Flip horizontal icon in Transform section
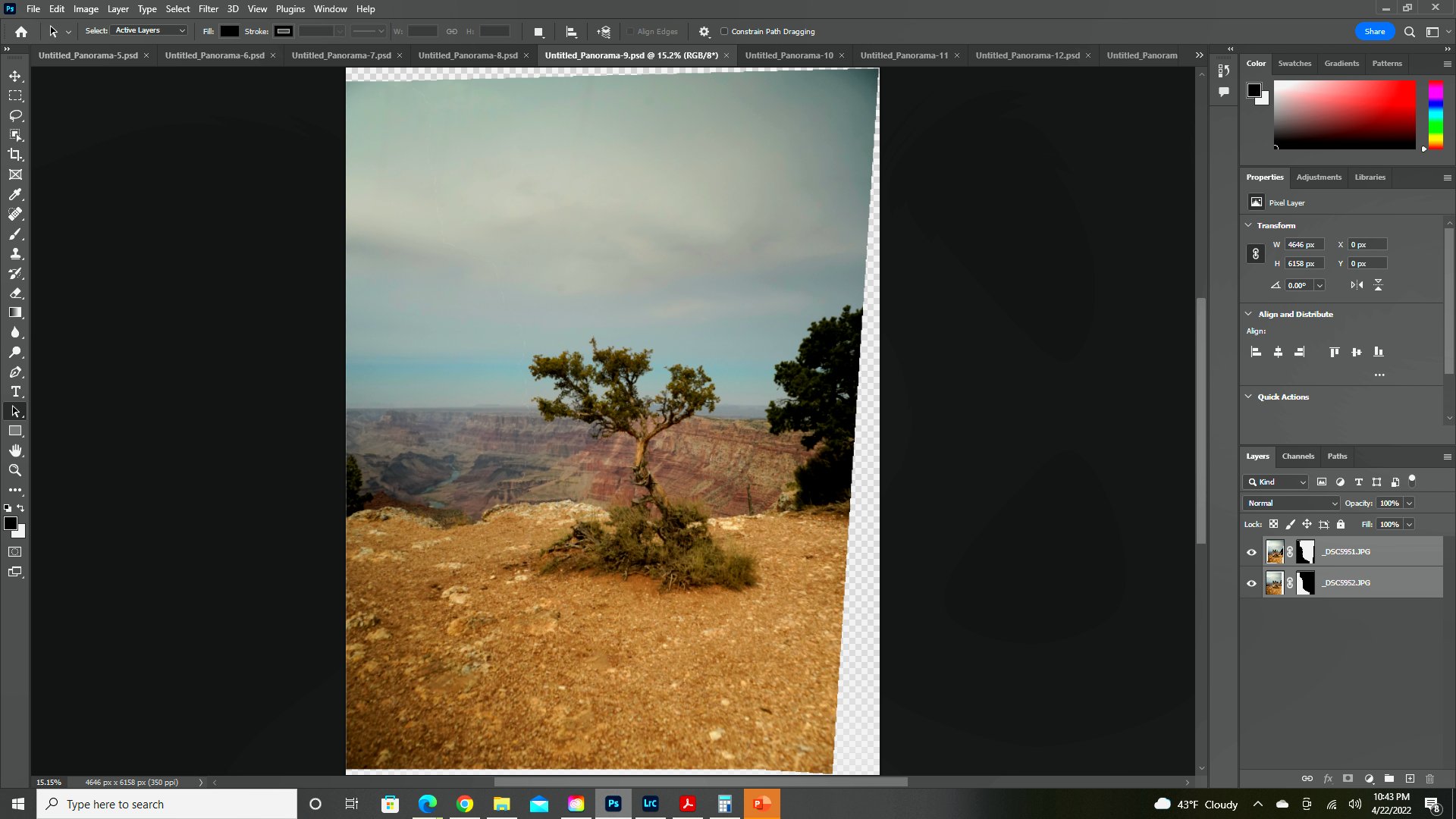 tap(1357, 285)
